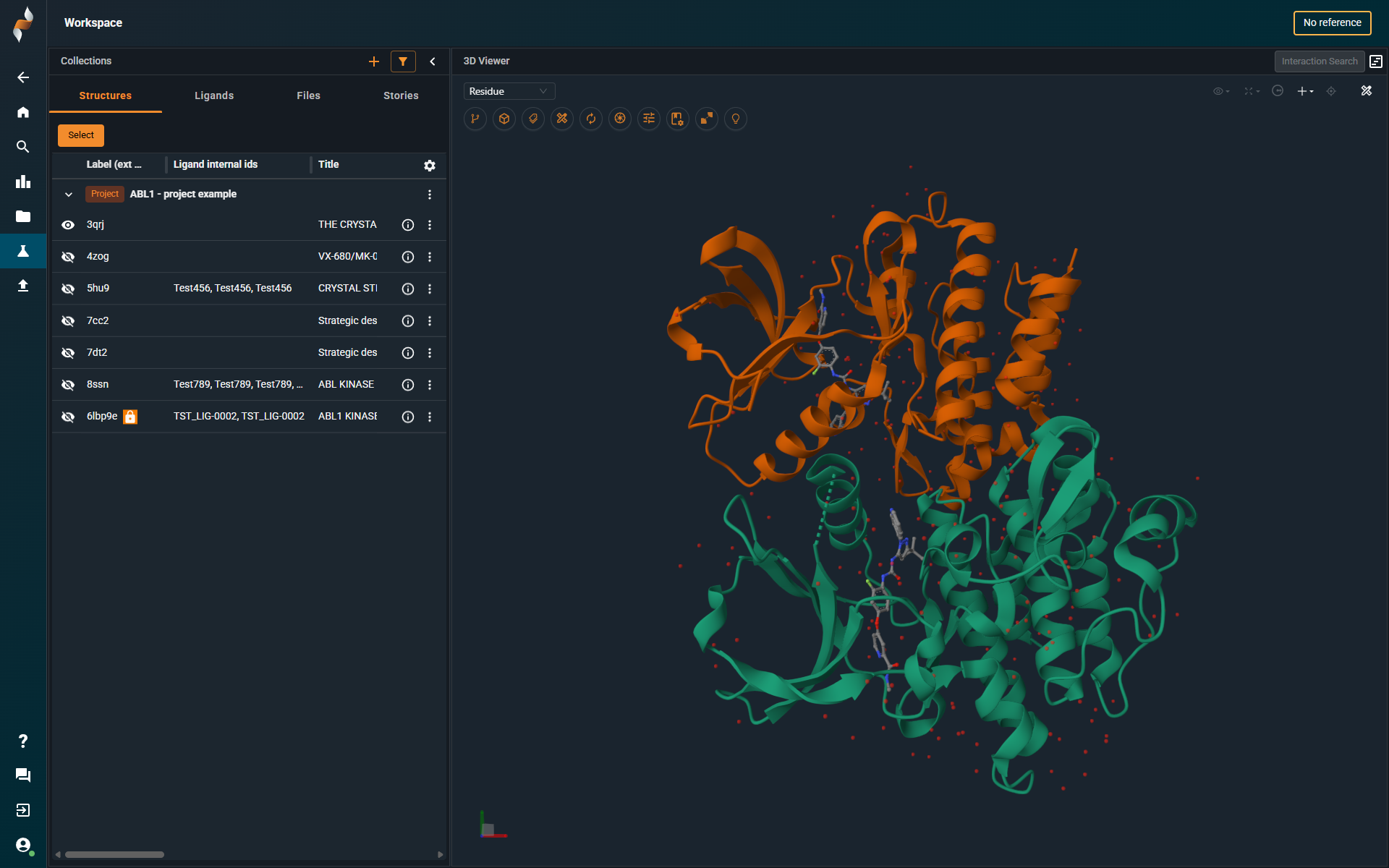Switch to the Ligands tab
1389x868 pixels.
[x=214, y=95]
